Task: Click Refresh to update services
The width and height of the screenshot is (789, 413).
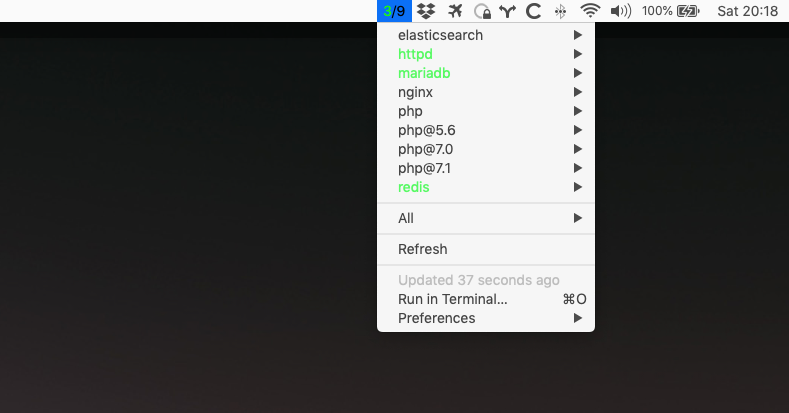Action: point(422,249)
